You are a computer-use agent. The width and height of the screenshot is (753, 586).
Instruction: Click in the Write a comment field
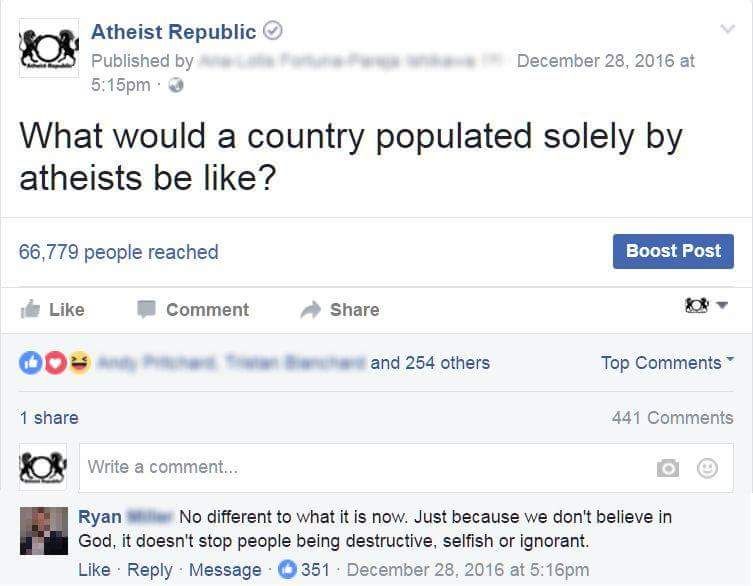pos(360,467)
